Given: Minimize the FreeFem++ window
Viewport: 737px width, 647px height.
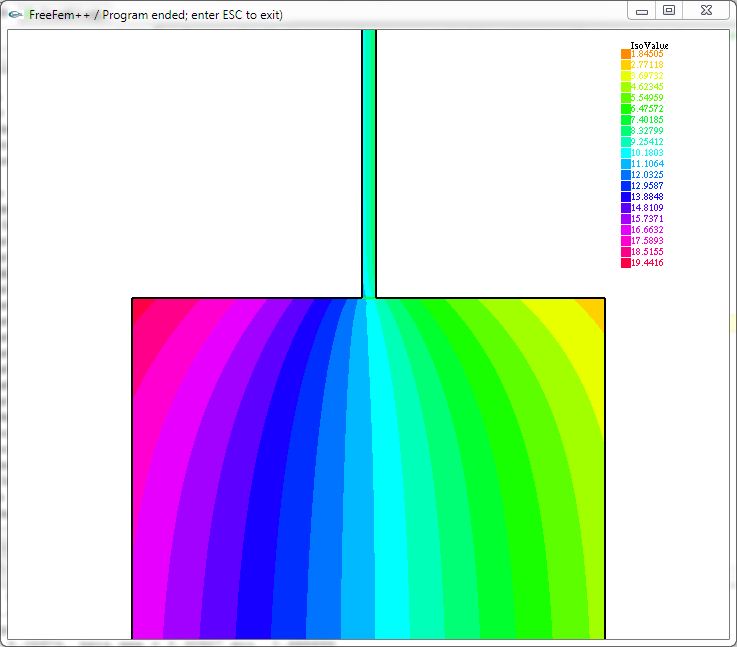Looking at the screenshot, I should click(642, 11).
